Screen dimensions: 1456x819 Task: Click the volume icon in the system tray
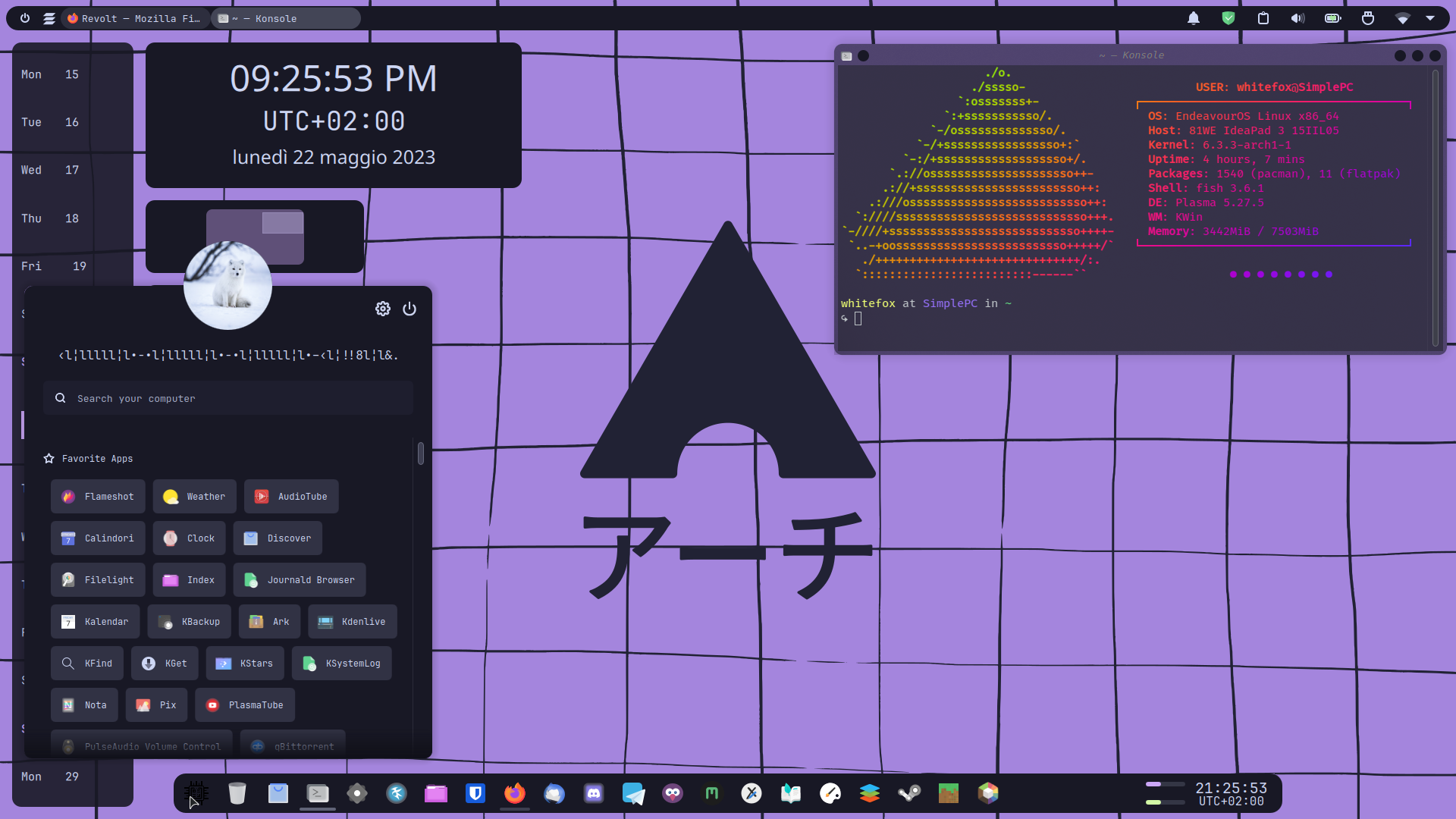point(1297,18)
